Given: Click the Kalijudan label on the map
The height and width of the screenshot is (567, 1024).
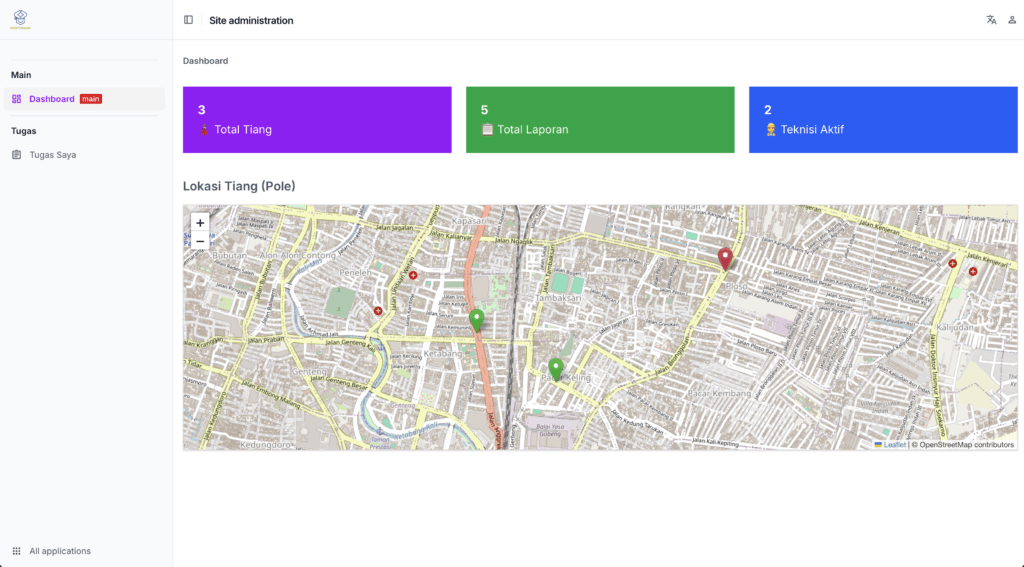Looking at the screenshot, I should 954,327.
